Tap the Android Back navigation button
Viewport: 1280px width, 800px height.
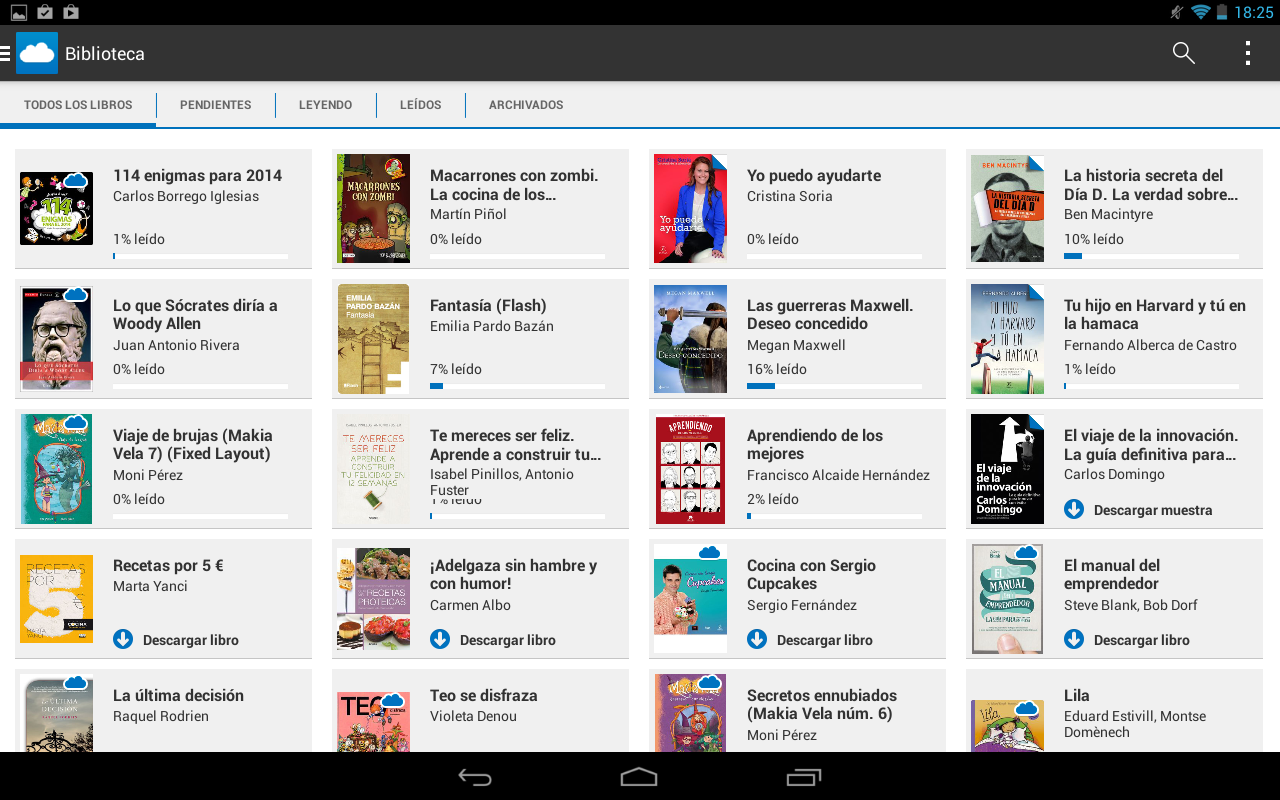click(x=475, y=777)
